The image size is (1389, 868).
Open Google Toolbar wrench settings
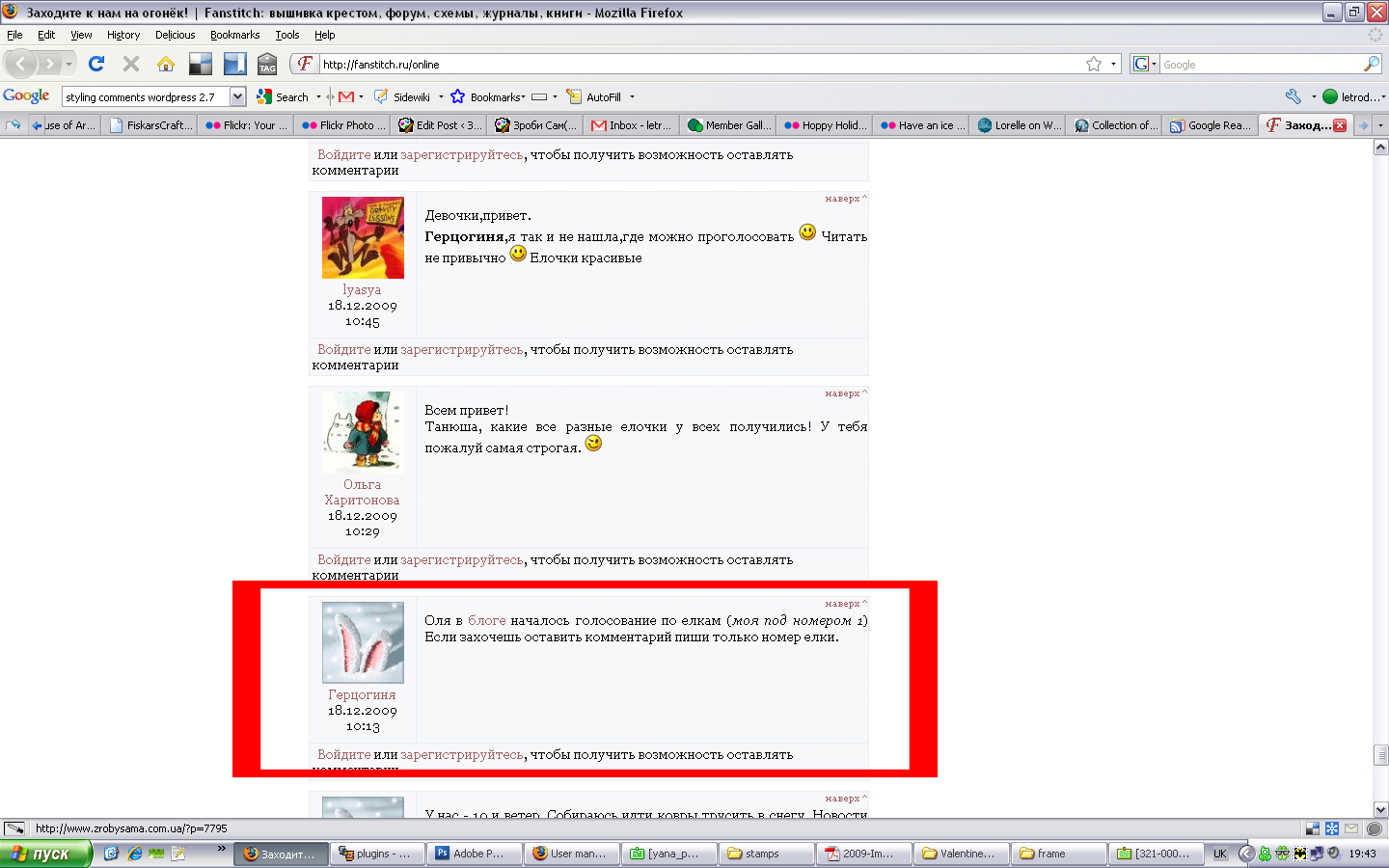tap(1294, 96)
